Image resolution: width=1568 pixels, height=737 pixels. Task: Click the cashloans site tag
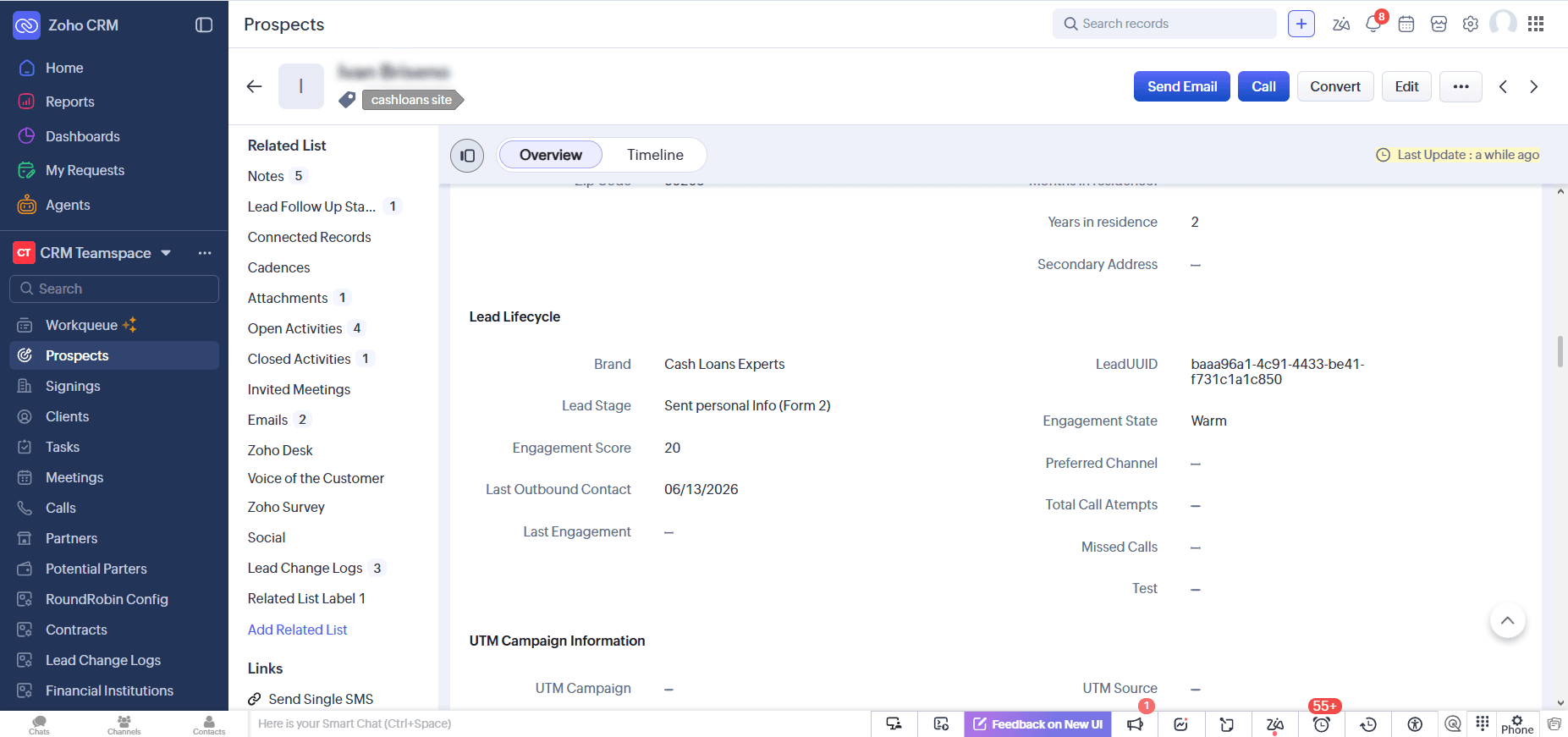coord(412,100)
